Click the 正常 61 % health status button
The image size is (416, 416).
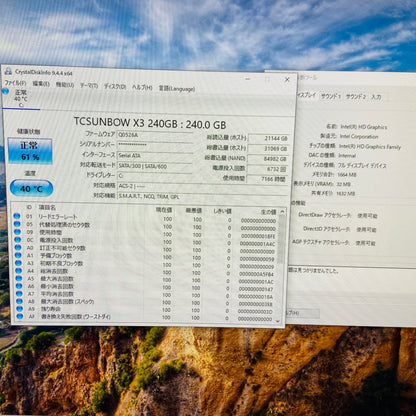click(30, 151)
